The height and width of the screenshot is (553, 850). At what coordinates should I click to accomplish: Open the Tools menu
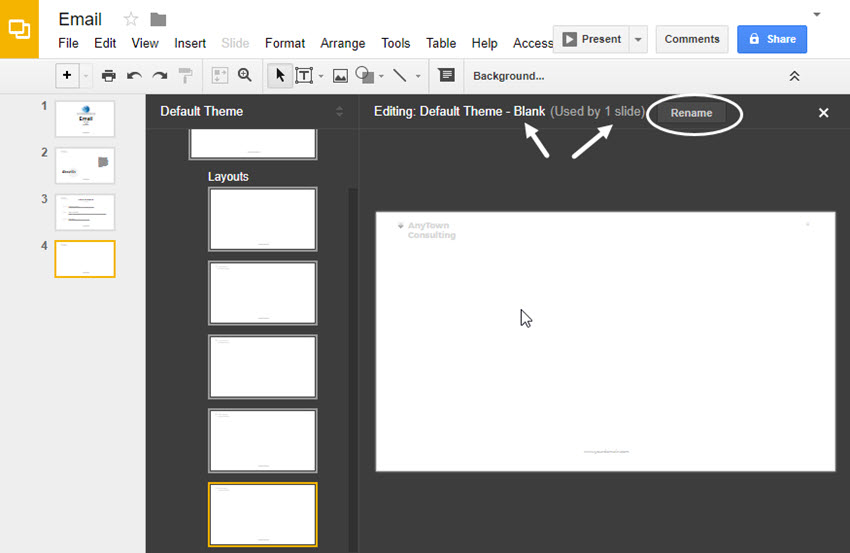click(396, 43)
